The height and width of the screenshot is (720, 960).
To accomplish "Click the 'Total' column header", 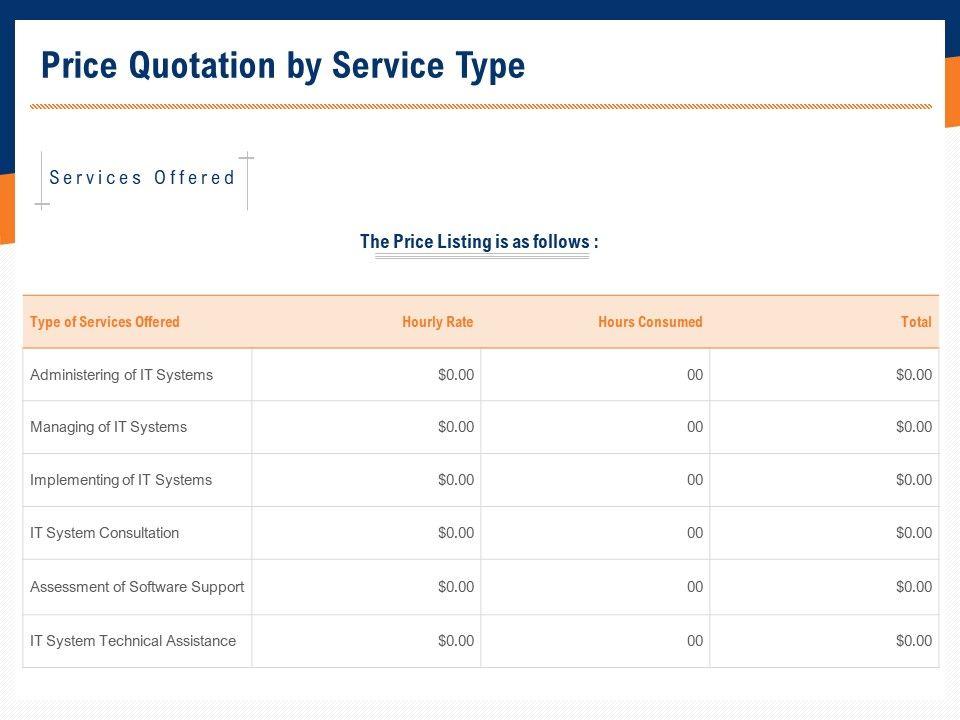I will click(915, 322).
